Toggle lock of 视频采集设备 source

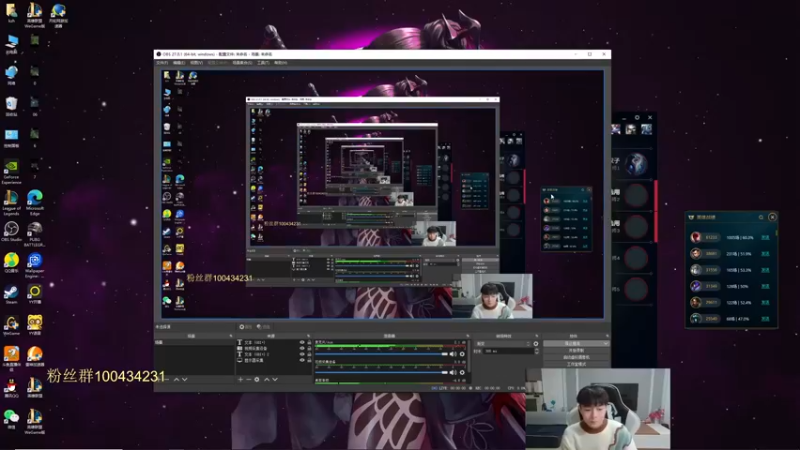pyautogui.click(x=309, y=348)
